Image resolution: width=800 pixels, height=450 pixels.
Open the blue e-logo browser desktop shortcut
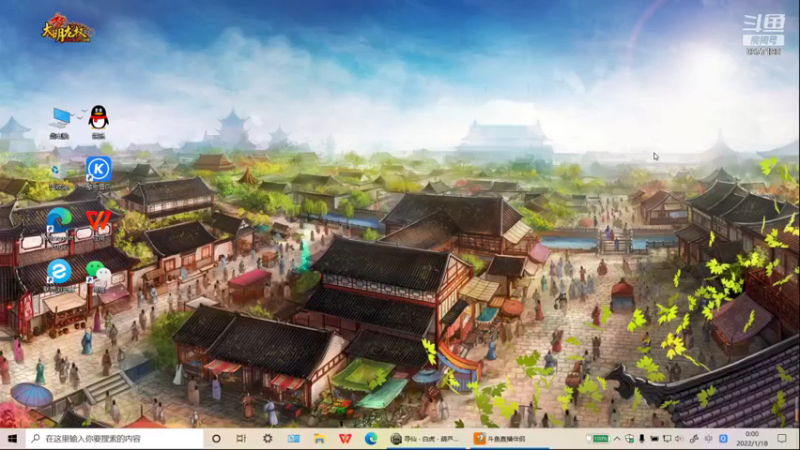click(x=59, y=276)
